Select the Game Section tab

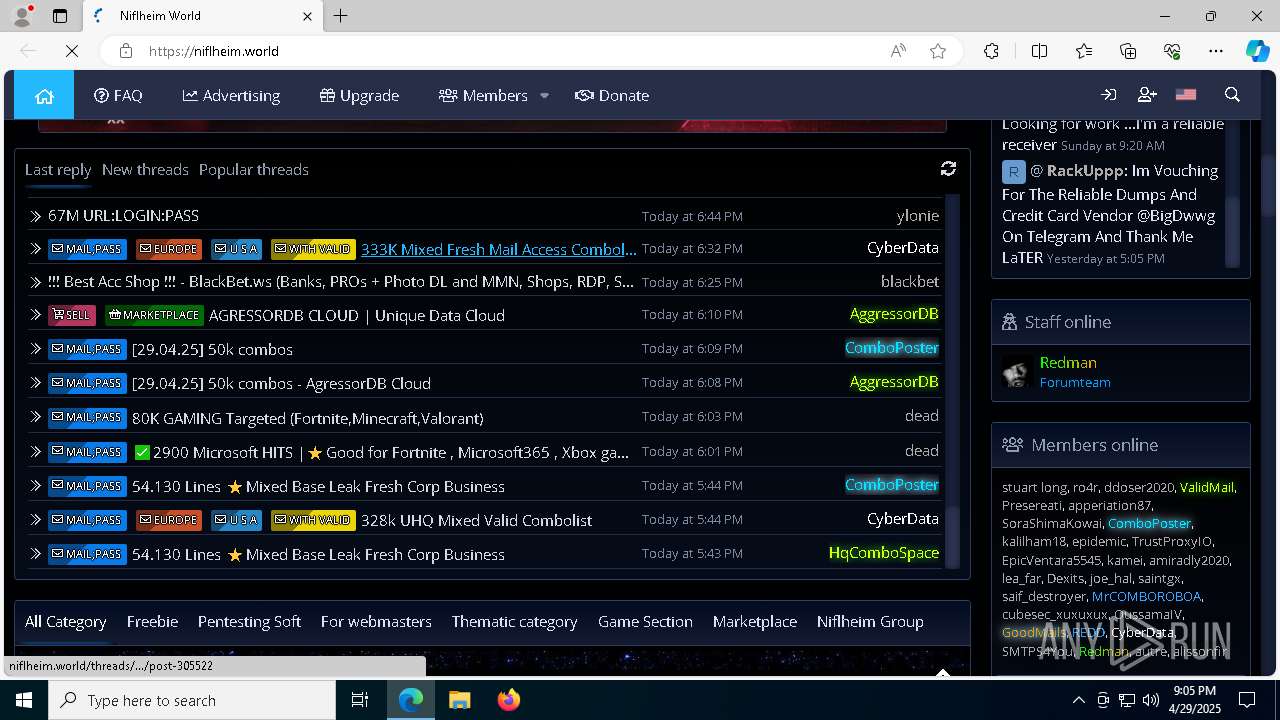coord(645,621)
